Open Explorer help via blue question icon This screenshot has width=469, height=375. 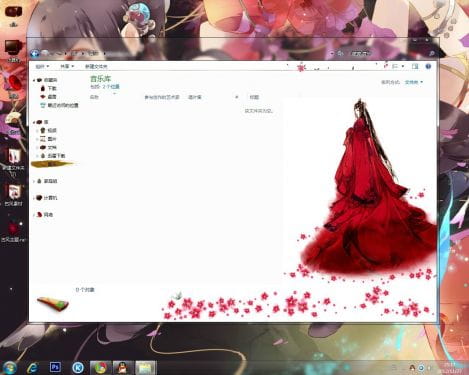428,66
